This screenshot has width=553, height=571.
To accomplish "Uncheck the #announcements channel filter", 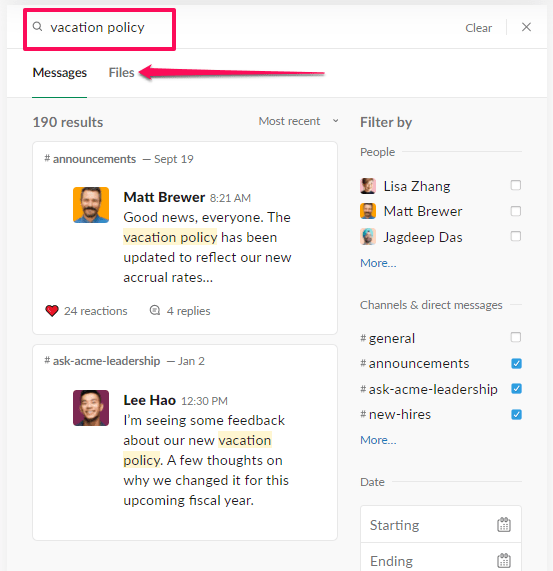I will [516, 363].
